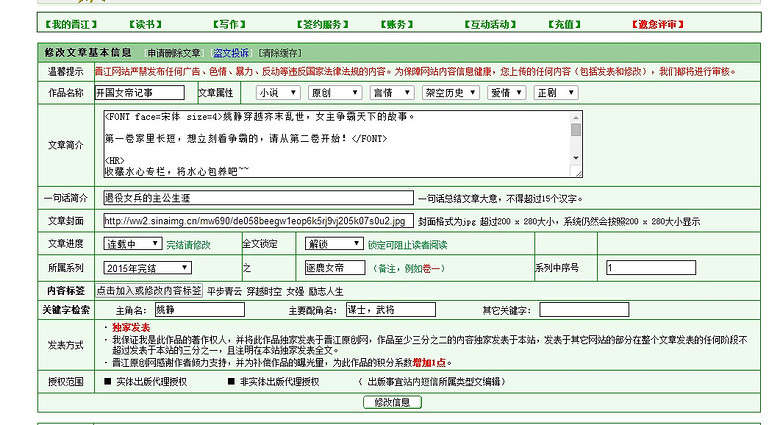Click the series note field 逐鹿女帝

pyautogui.click(x=335, y=268)
